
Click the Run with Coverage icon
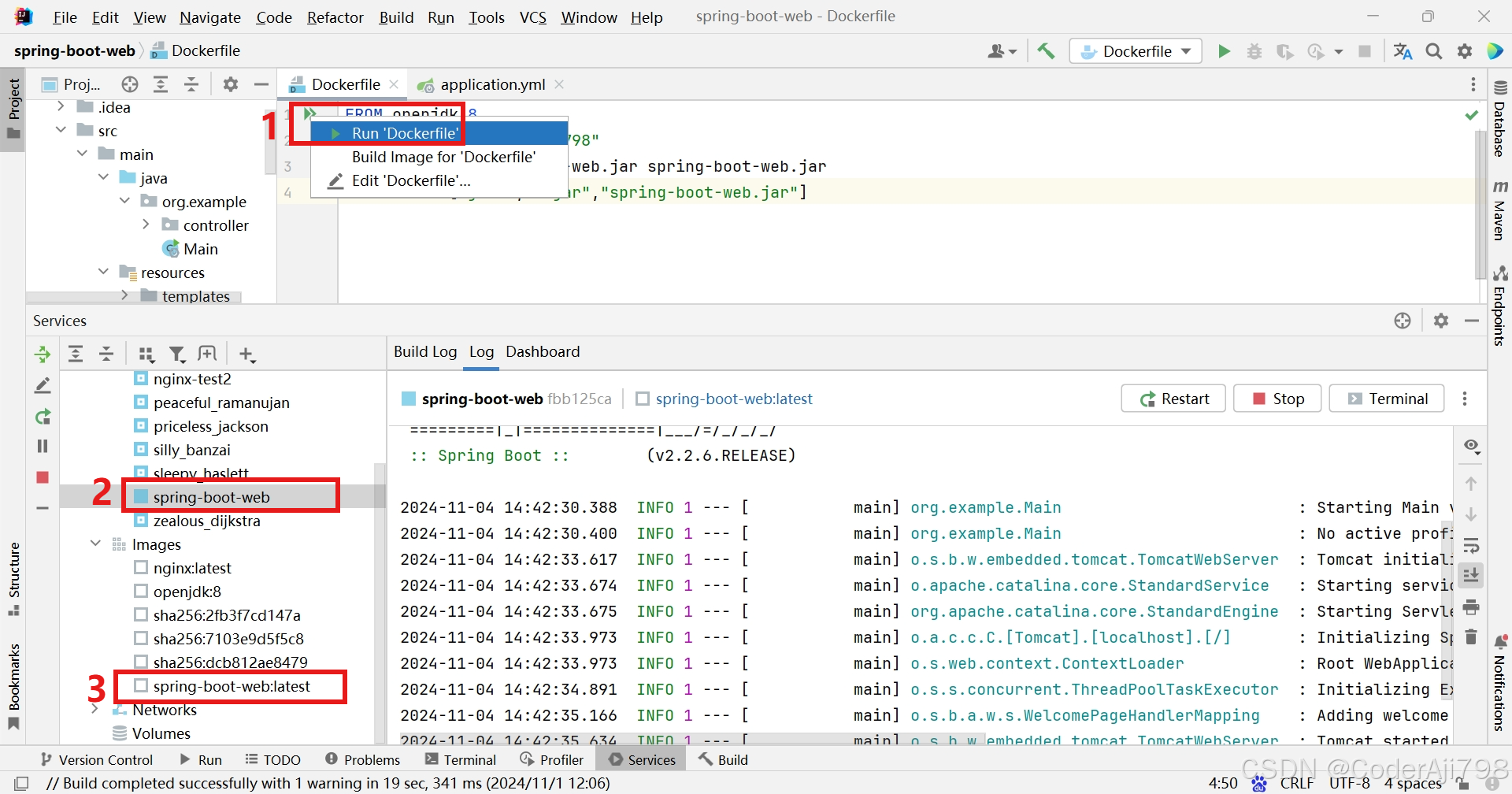point(1284,51)
